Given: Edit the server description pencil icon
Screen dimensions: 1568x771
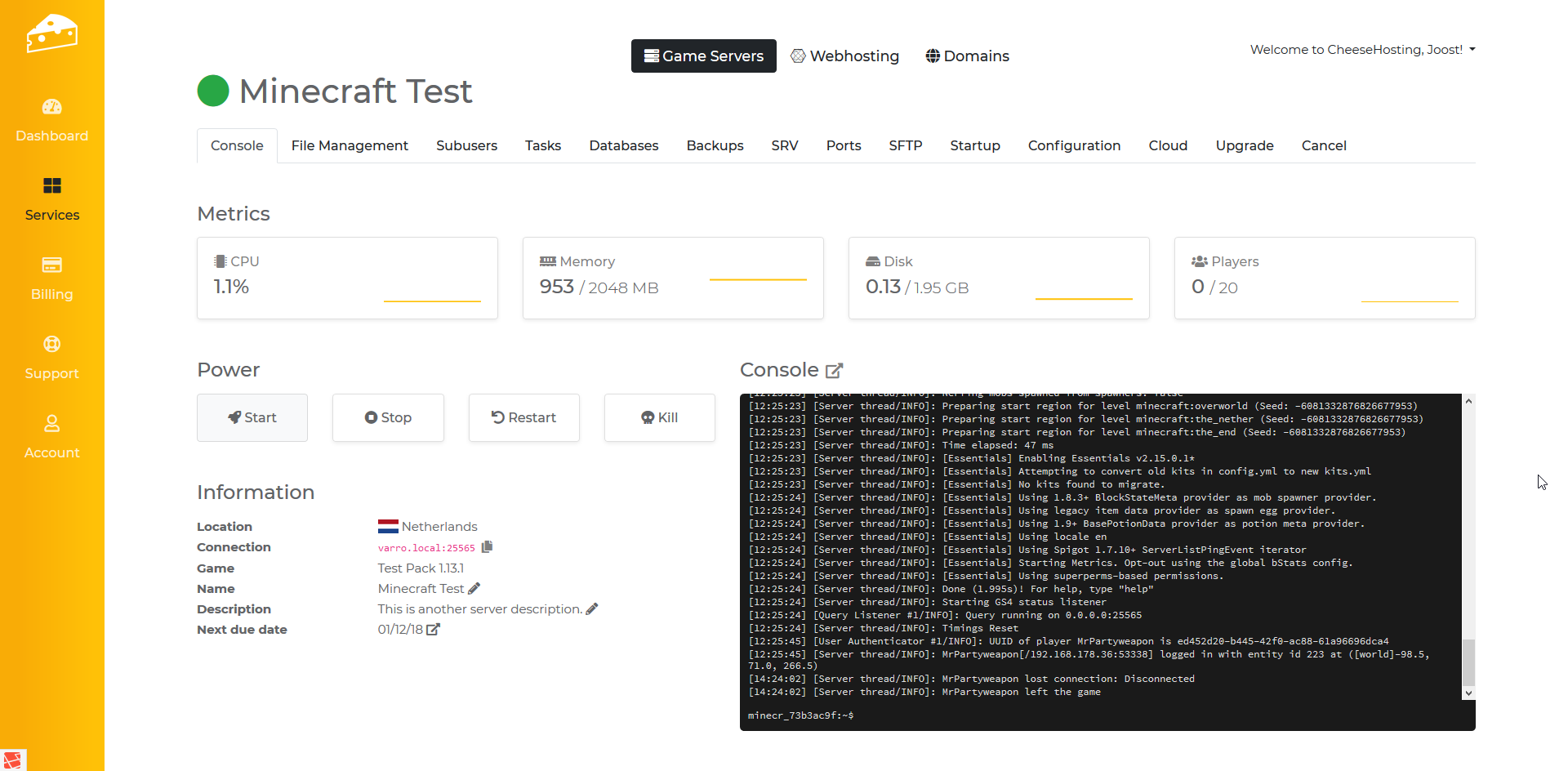Looking at the screenshot, I should 592,609.
